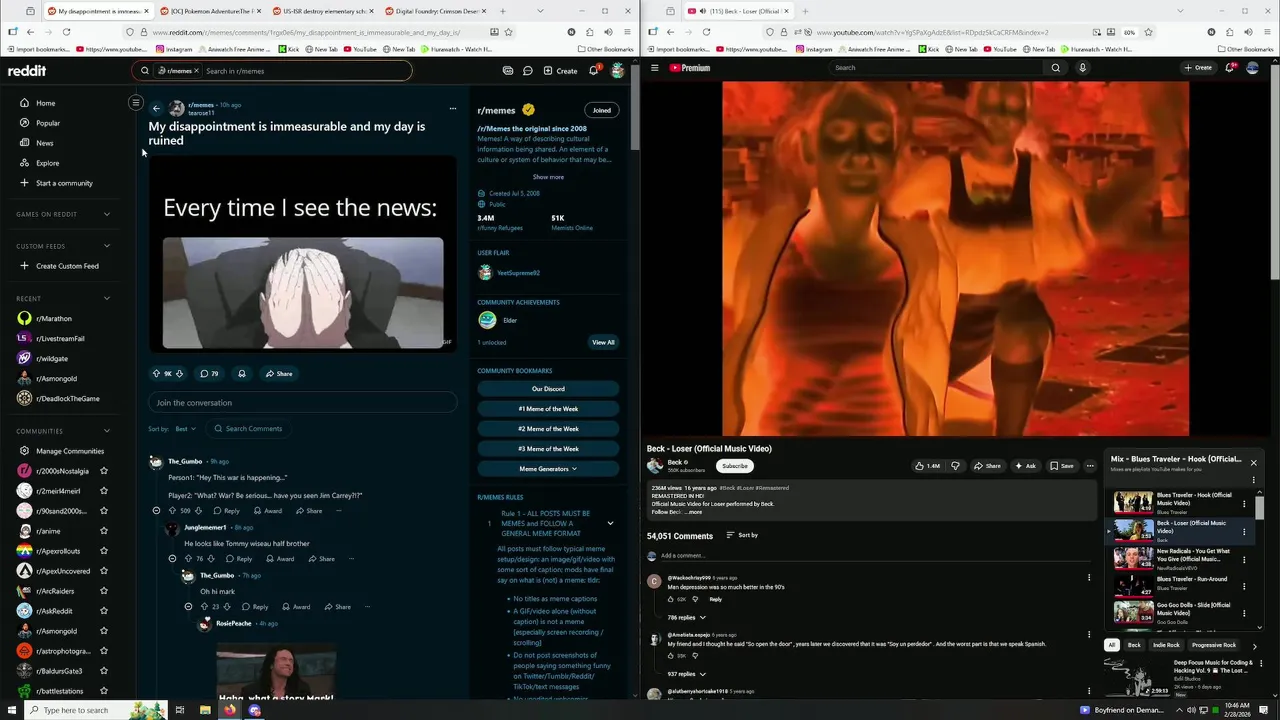This screenshot has height=720, width=1280.
Task: Open the post three-dot options menu
Action: [452, 108]
